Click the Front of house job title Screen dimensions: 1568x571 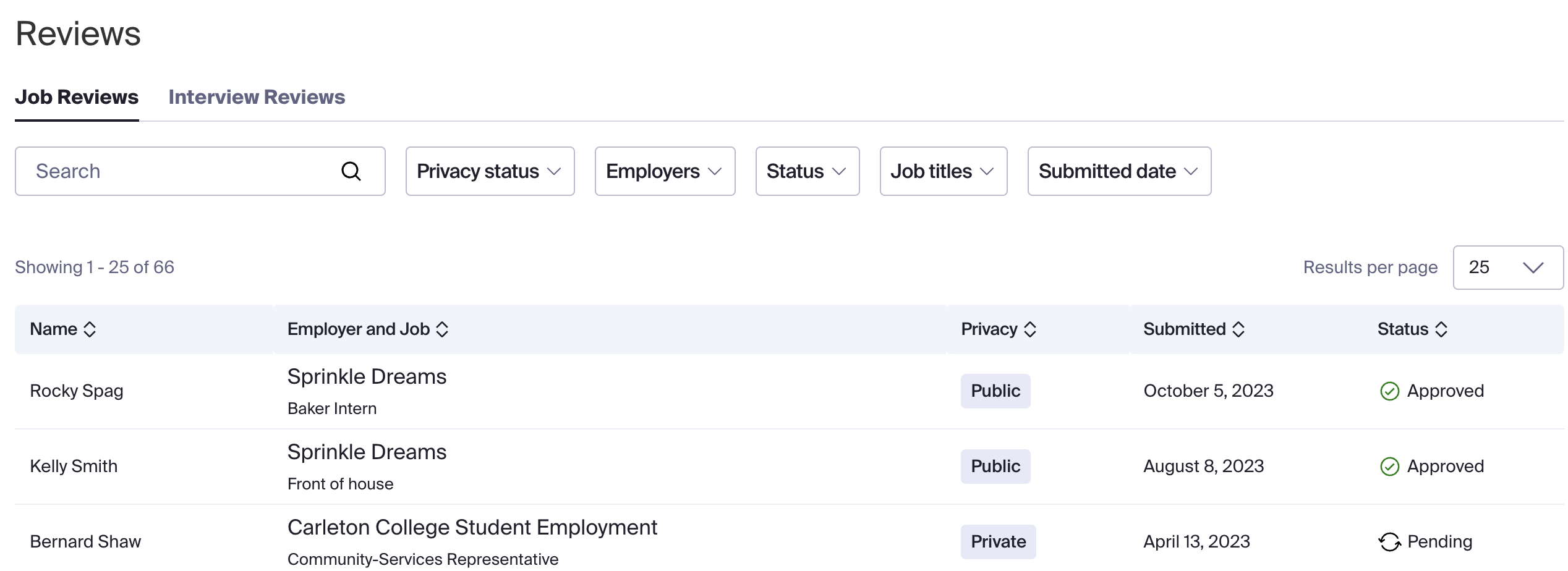click(340, 484)
